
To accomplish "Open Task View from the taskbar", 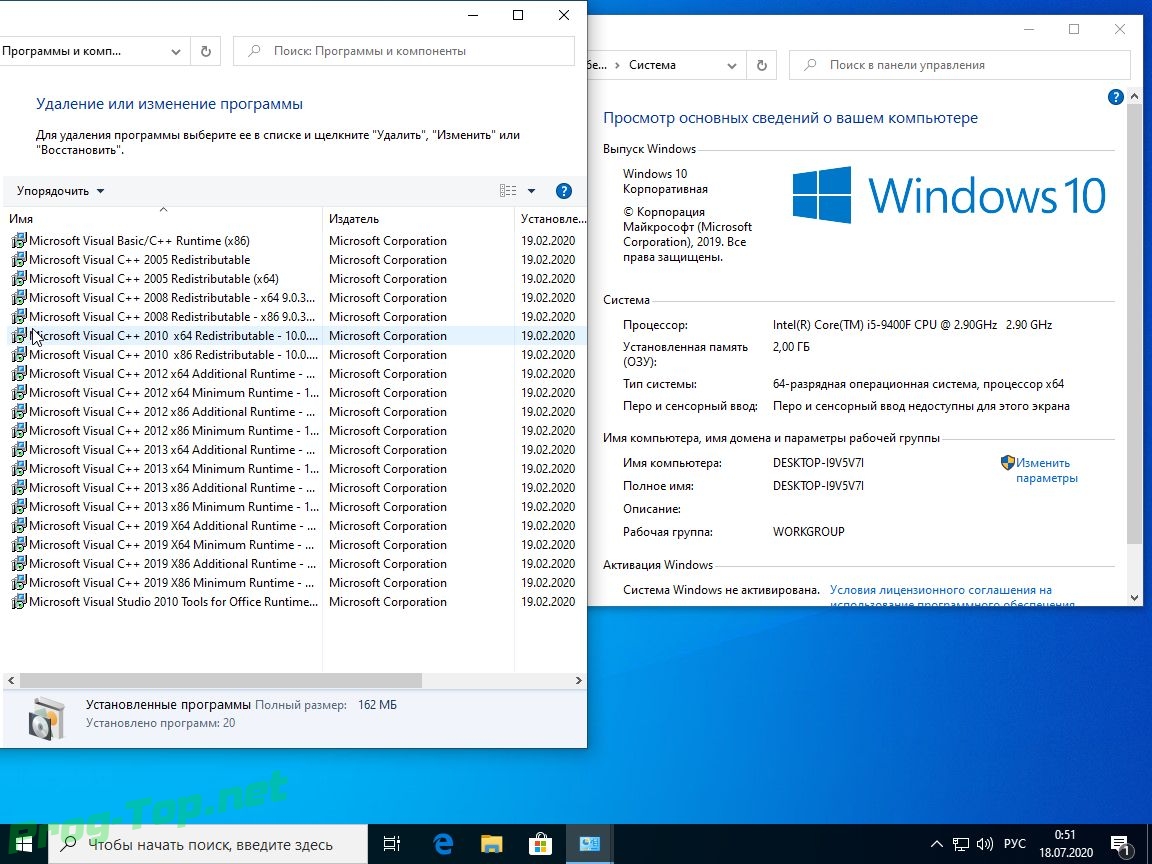I will [392, 843].
